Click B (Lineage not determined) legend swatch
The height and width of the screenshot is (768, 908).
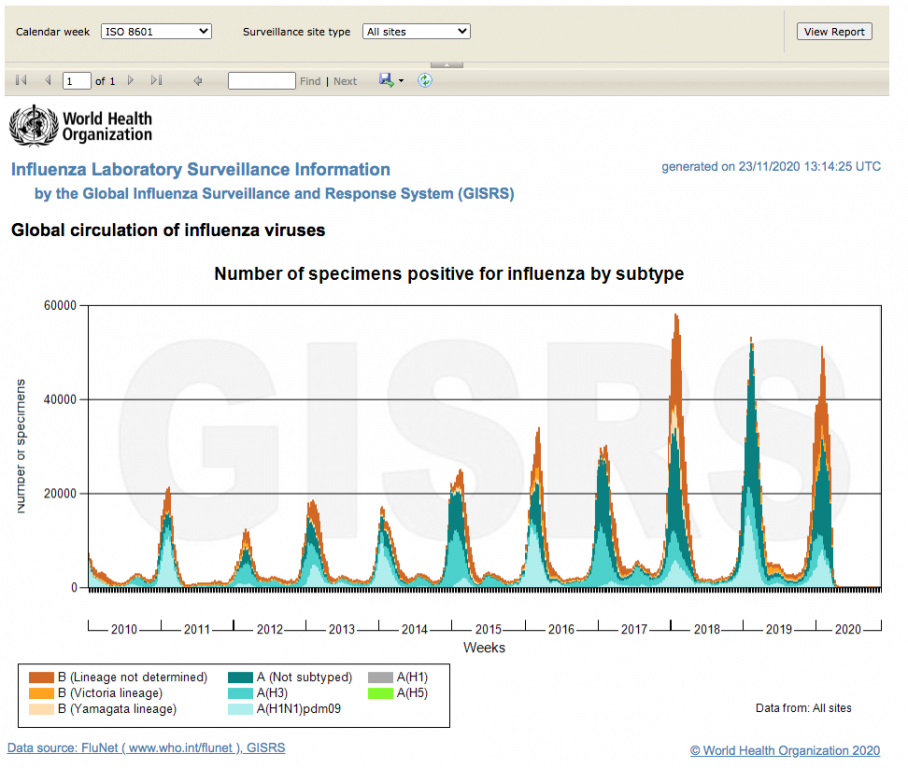point(41,677)
